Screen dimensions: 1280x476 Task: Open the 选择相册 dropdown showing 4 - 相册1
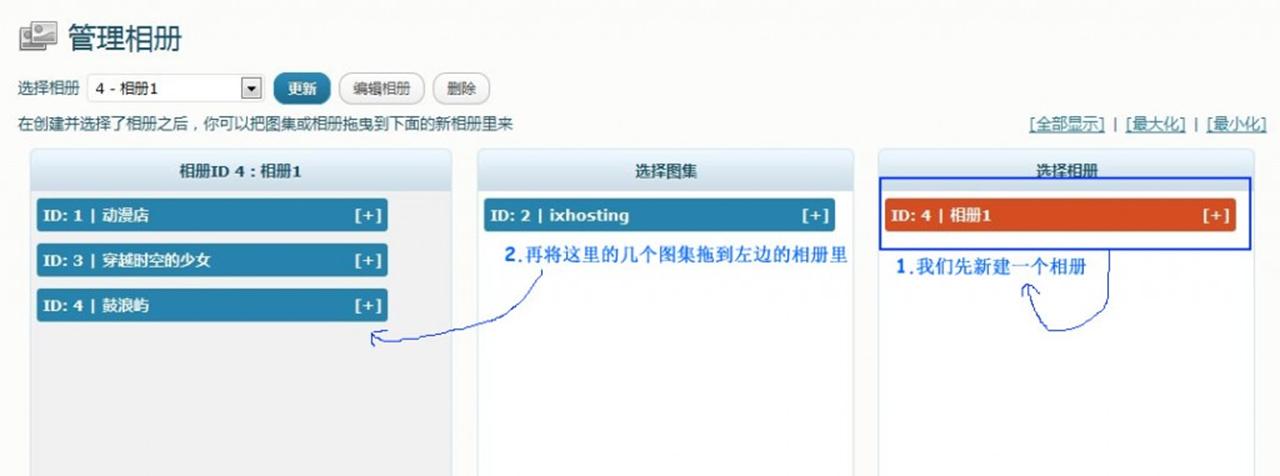tap(175, 89)
